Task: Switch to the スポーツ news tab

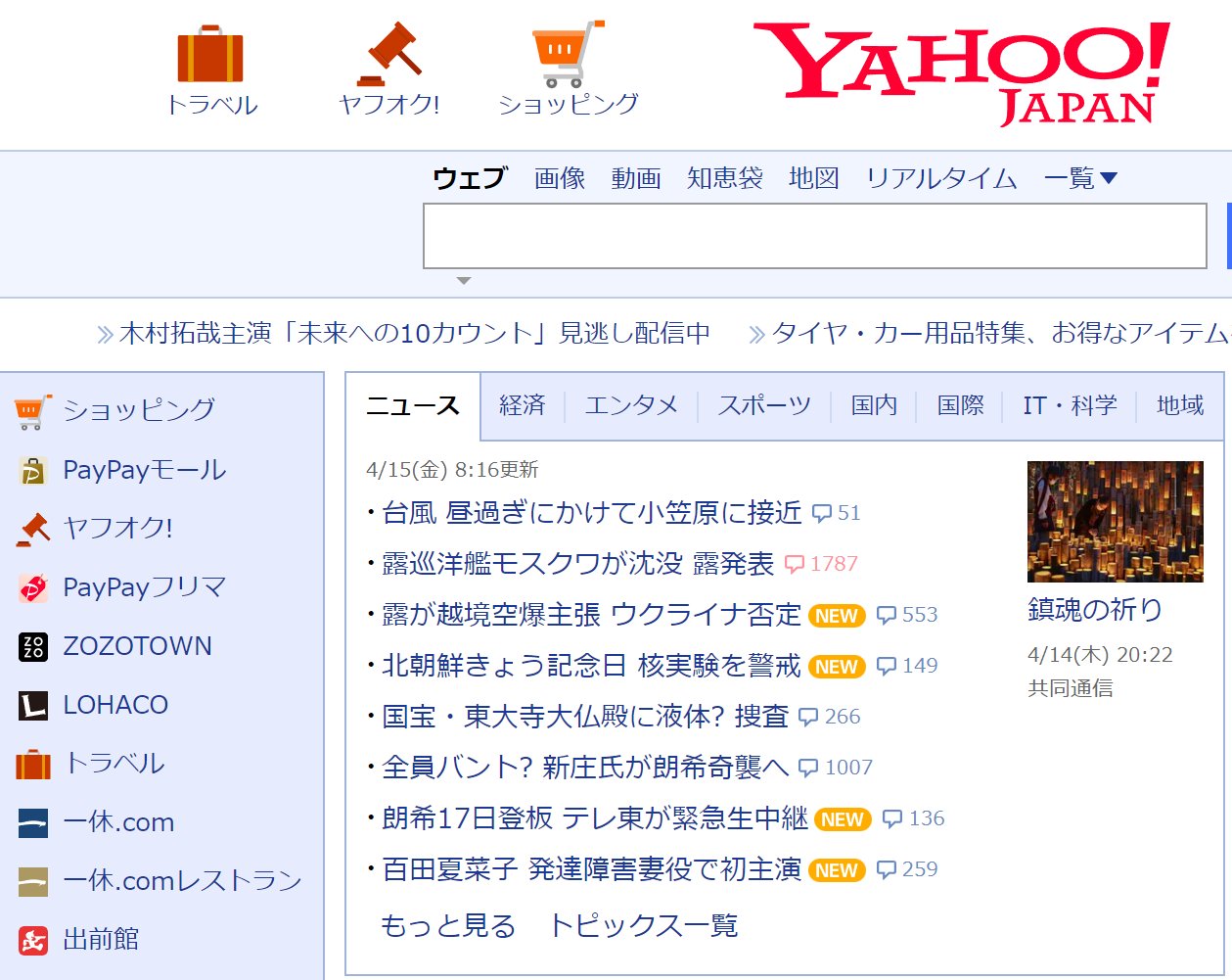Action: (x=764, y=405)
